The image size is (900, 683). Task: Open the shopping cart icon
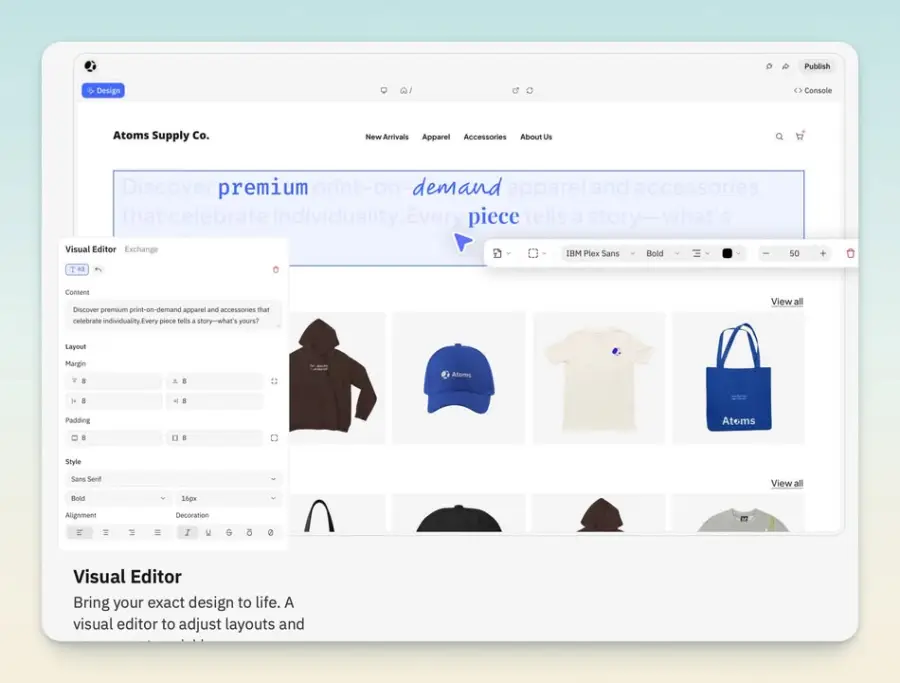coord(800,135)
